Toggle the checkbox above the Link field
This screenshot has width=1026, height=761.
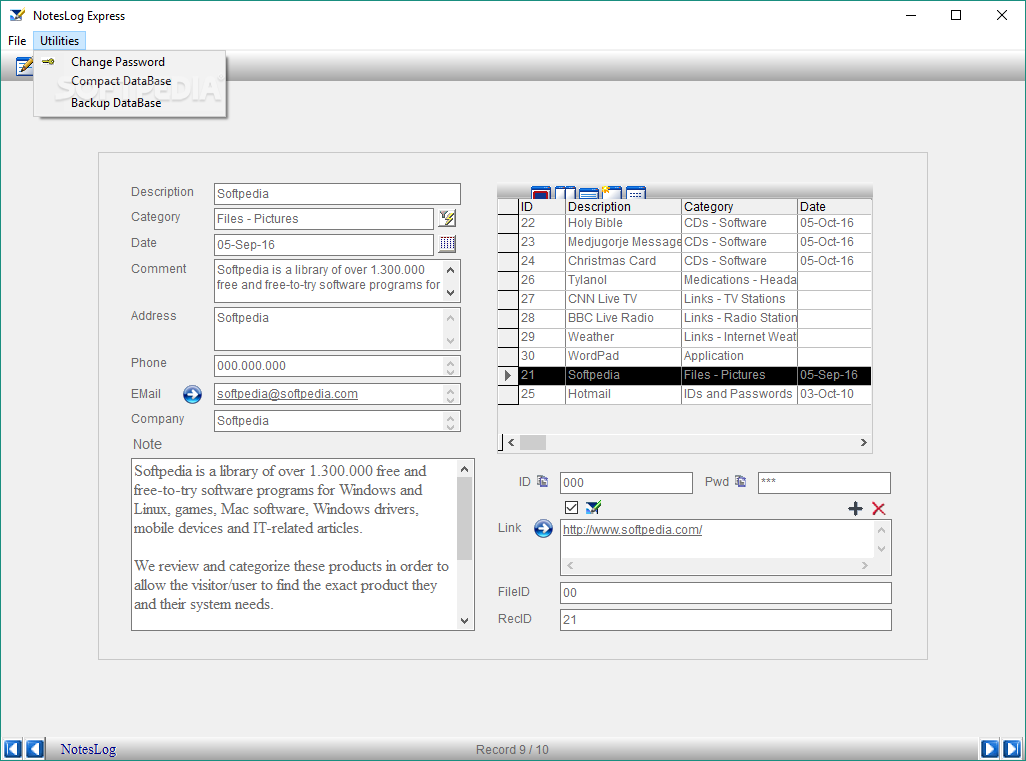pos(571,507)
